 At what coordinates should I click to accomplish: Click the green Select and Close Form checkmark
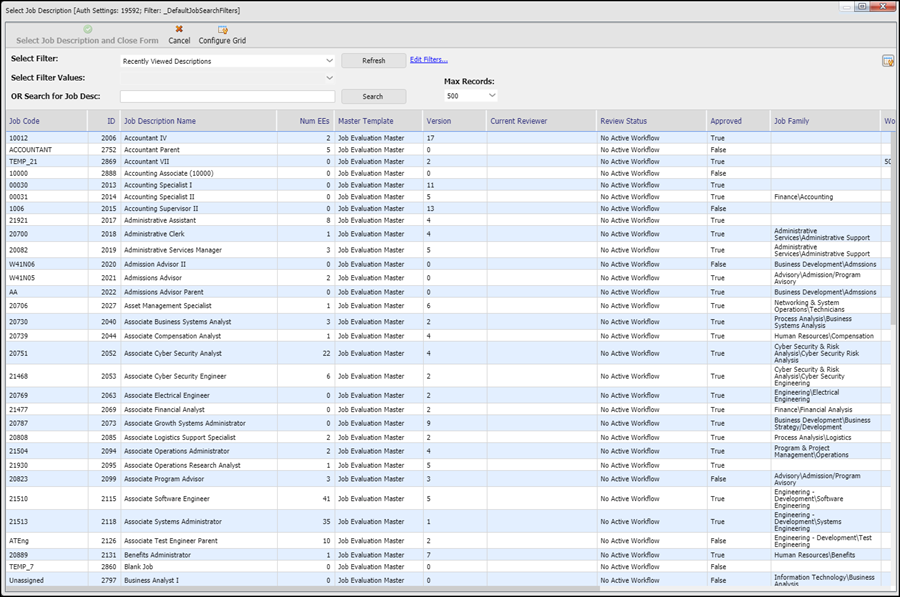pos(88,30)
